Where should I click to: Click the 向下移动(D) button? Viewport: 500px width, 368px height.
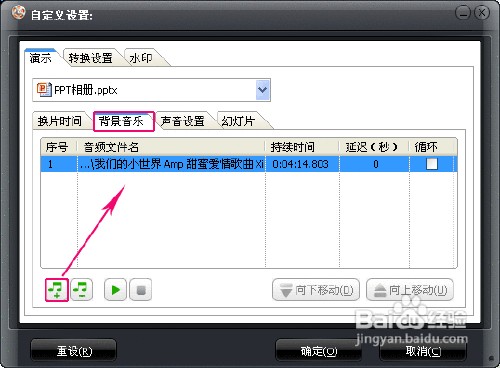point(316,290)
